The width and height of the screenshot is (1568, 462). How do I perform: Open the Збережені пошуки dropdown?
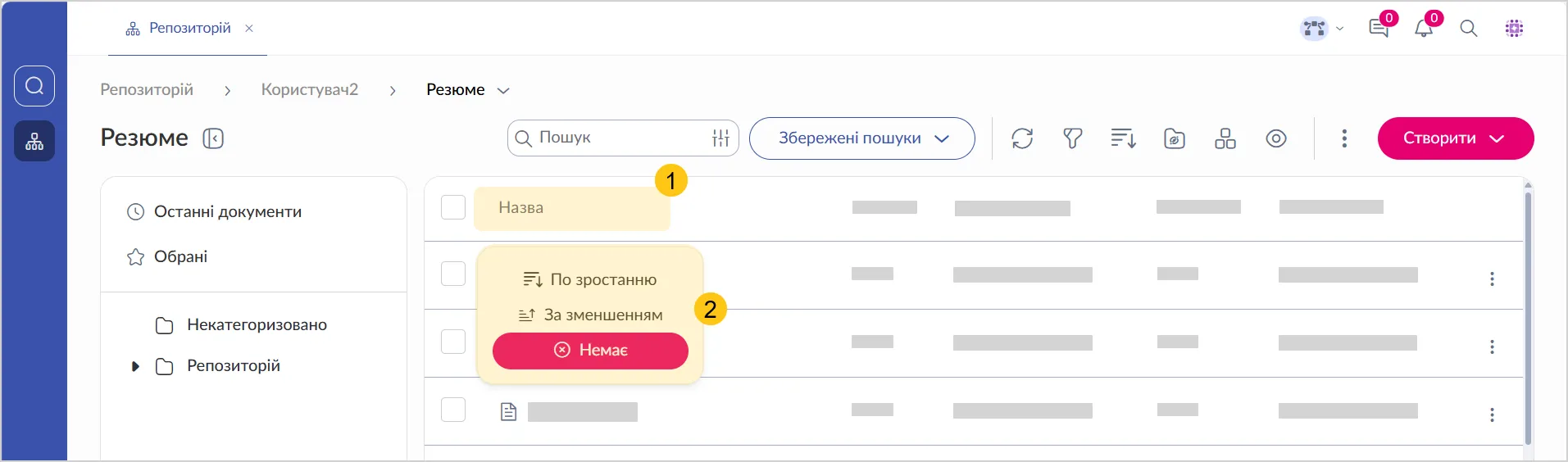click(x=862, y=138)
